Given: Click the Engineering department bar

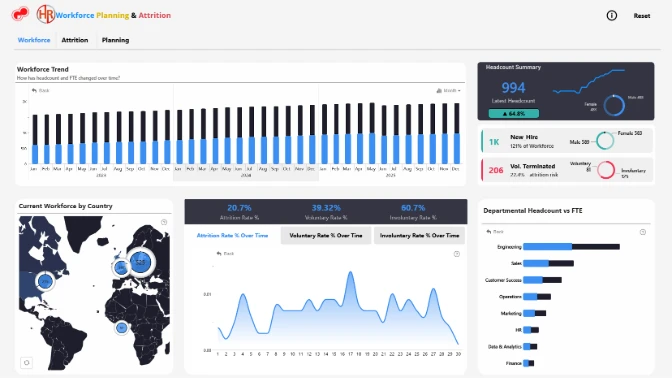Looking at the screenshot, I should coord(571,246).
